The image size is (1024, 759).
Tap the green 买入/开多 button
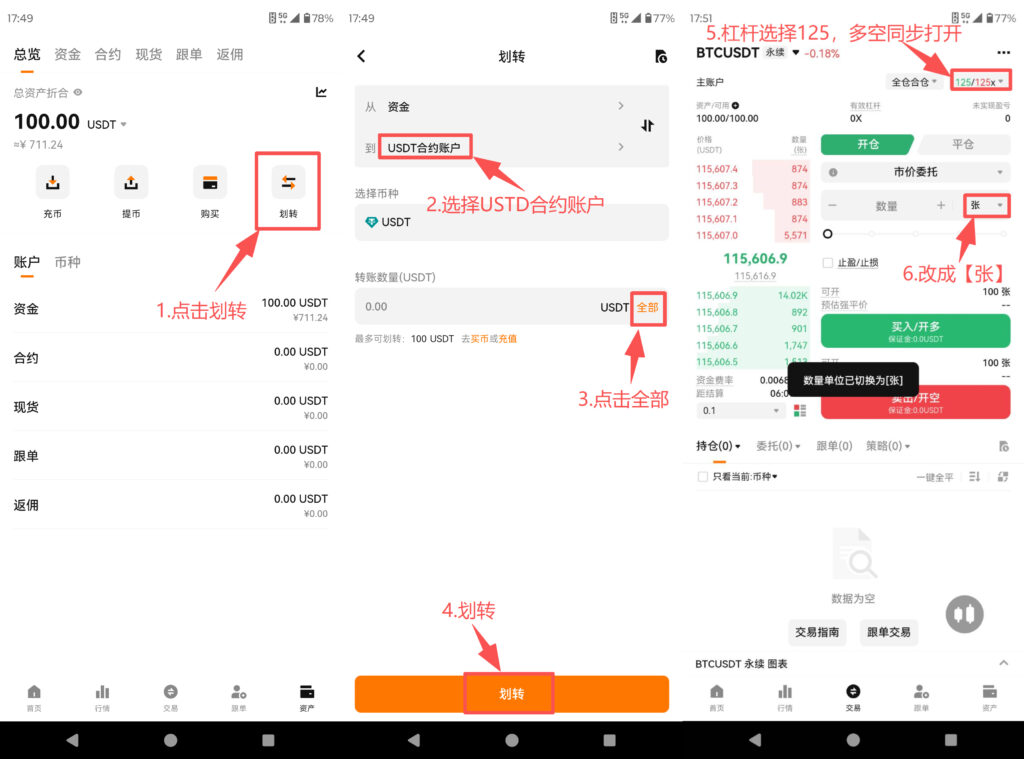point(914,329)
